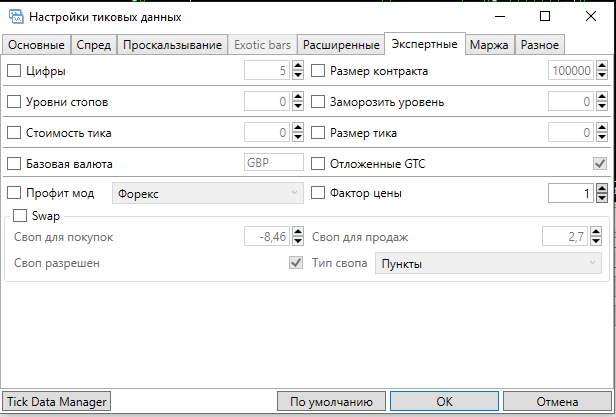Screen dimensions: 616x417
Task: Increase Уровни стопов with up arrow
Action: [298, 97]
